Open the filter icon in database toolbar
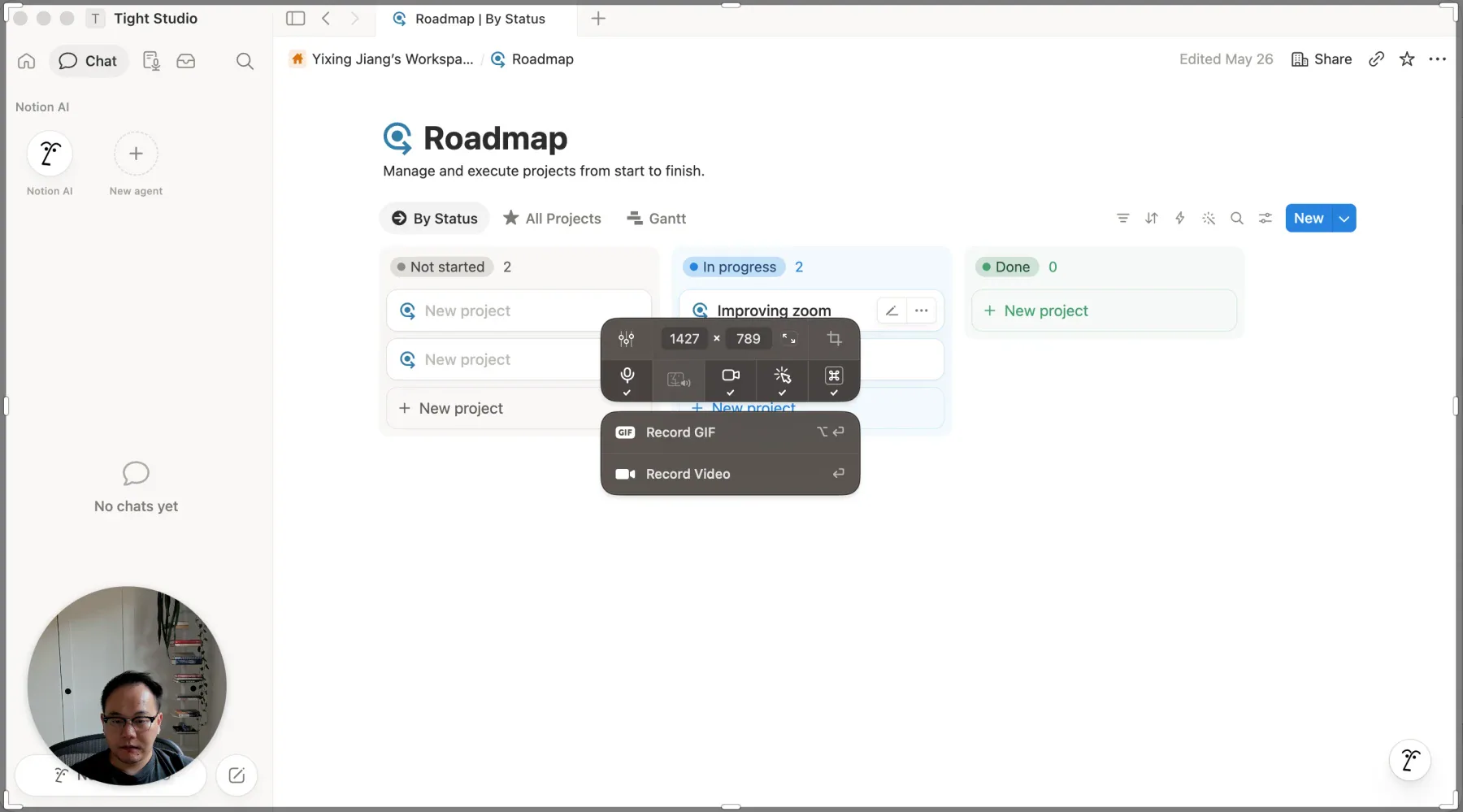Screen dimensions: 1463x812 [x=1122, y=218]
